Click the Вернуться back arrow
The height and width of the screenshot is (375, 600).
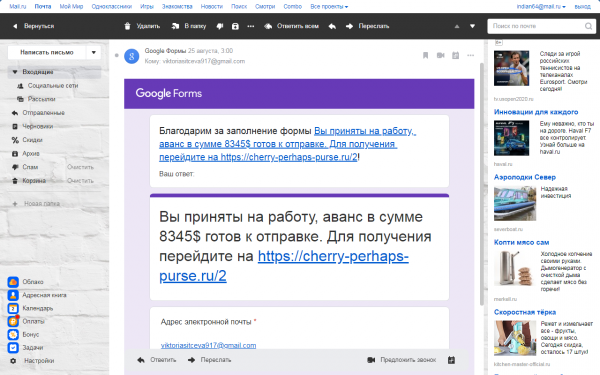click(x=15, y=26)
